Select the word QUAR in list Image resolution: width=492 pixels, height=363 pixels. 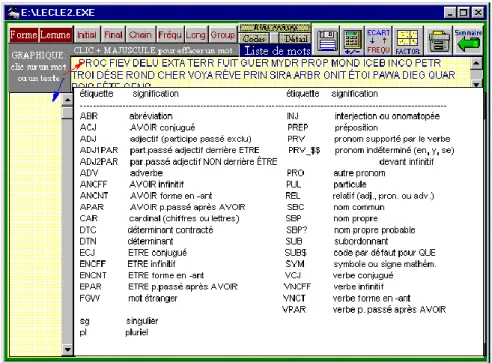click(x=442, y=75)
